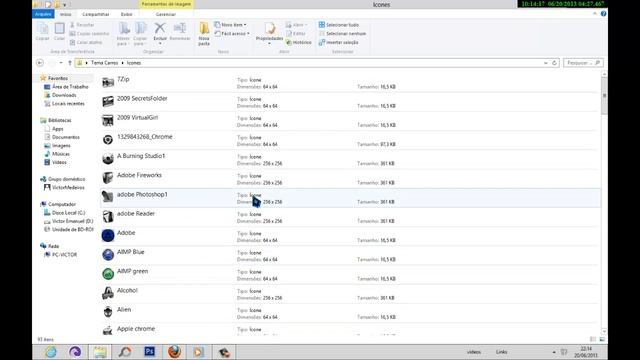The image size is (640, 360).
Task: Select the Adobe Fireworks file
Action: tap(350, 179)
